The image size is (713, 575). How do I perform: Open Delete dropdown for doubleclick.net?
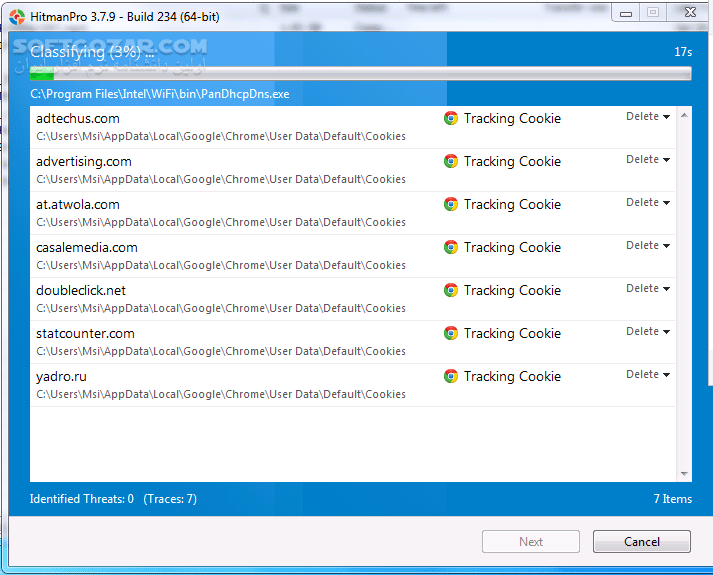[x=648, y=289]
